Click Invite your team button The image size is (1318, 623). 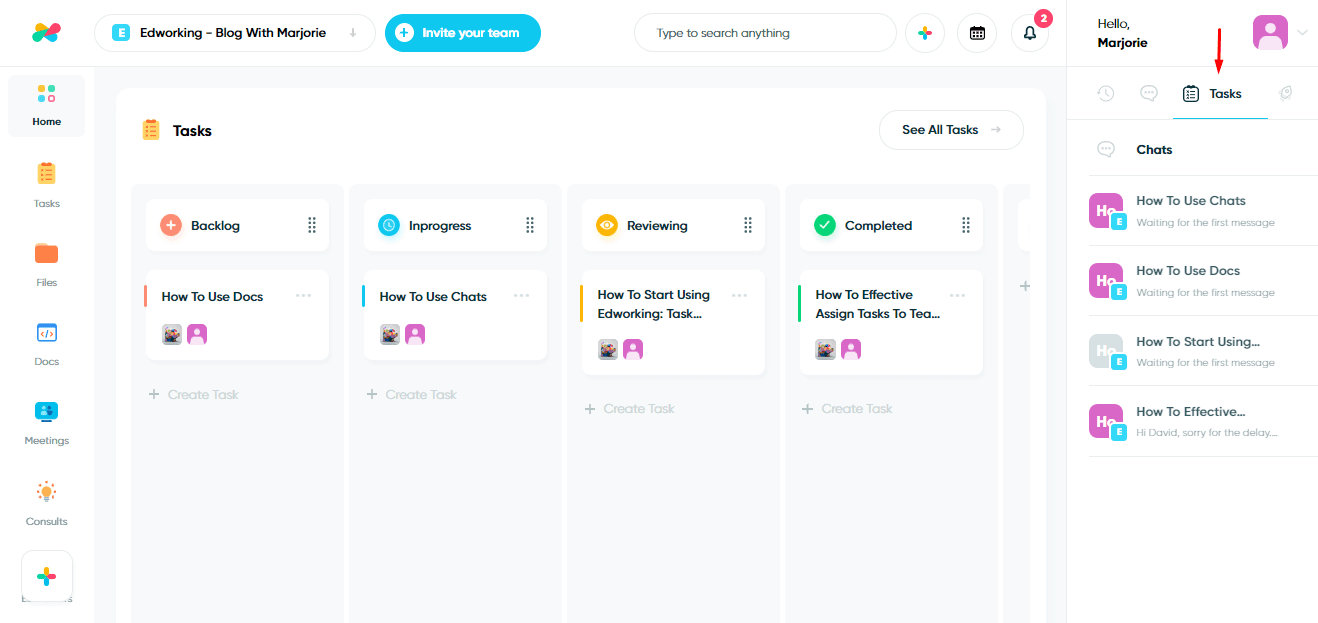click(463, 33)
